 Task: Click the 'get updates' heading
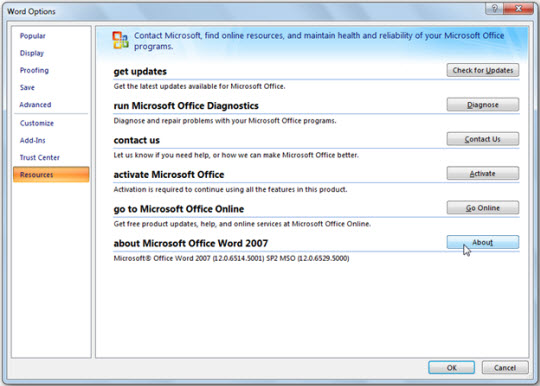[140, 72]
